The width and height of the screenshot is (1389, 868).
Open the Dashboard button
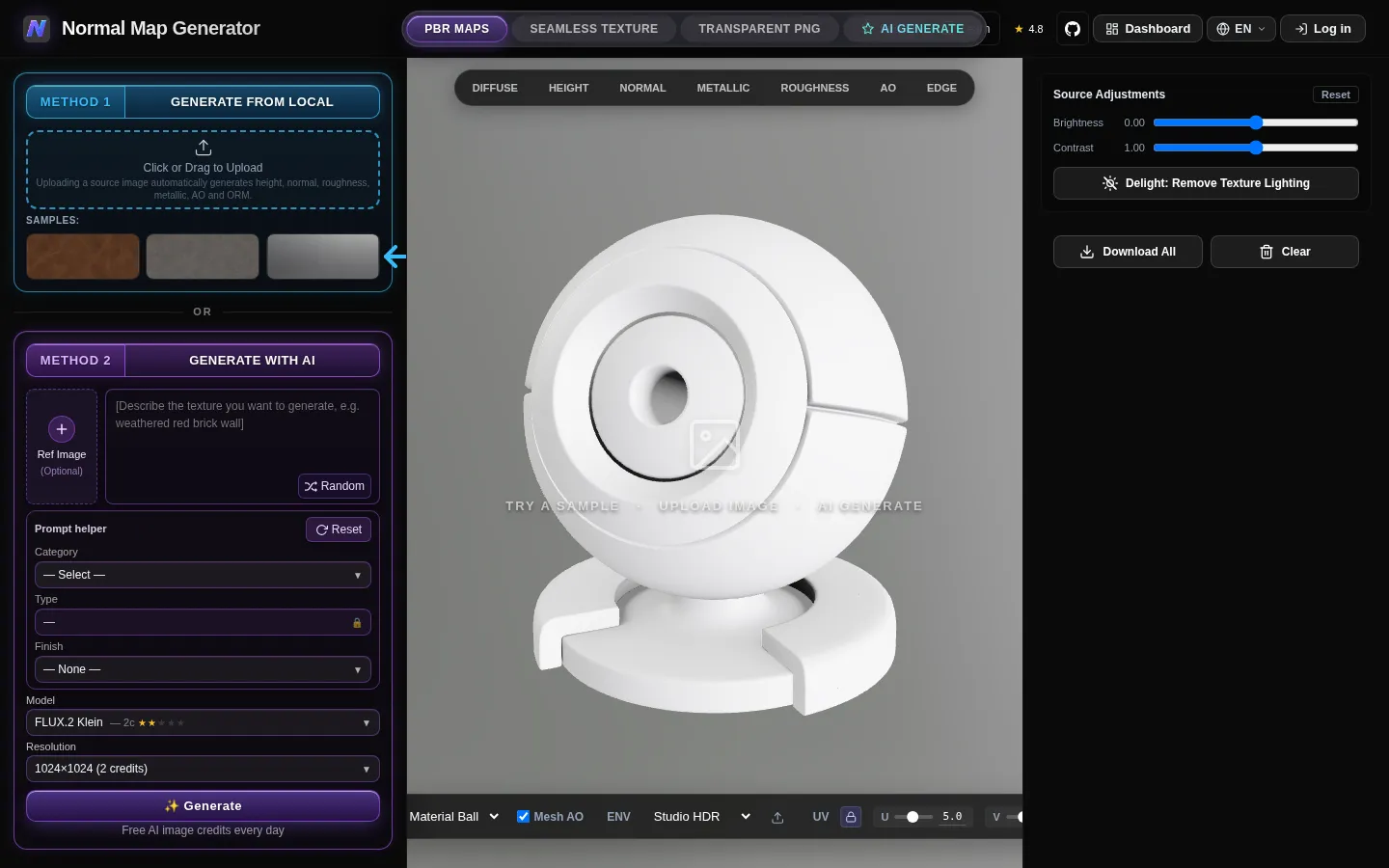coord(1148,29)
